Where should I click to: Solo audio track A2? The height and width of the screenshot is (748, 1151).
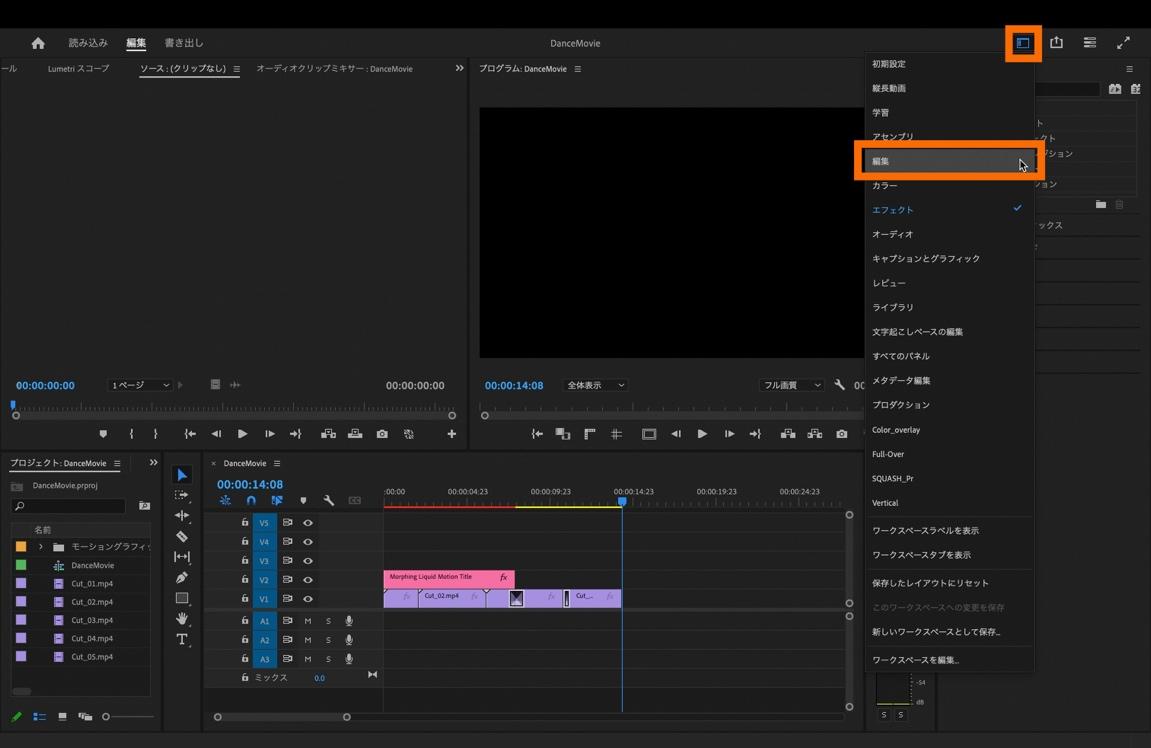(x=328, y=640)
